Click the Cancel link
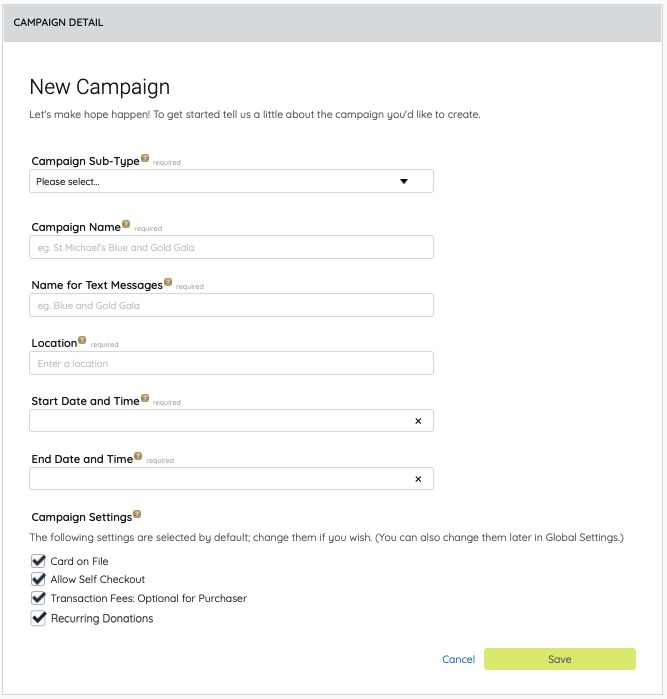 point(458,659)
